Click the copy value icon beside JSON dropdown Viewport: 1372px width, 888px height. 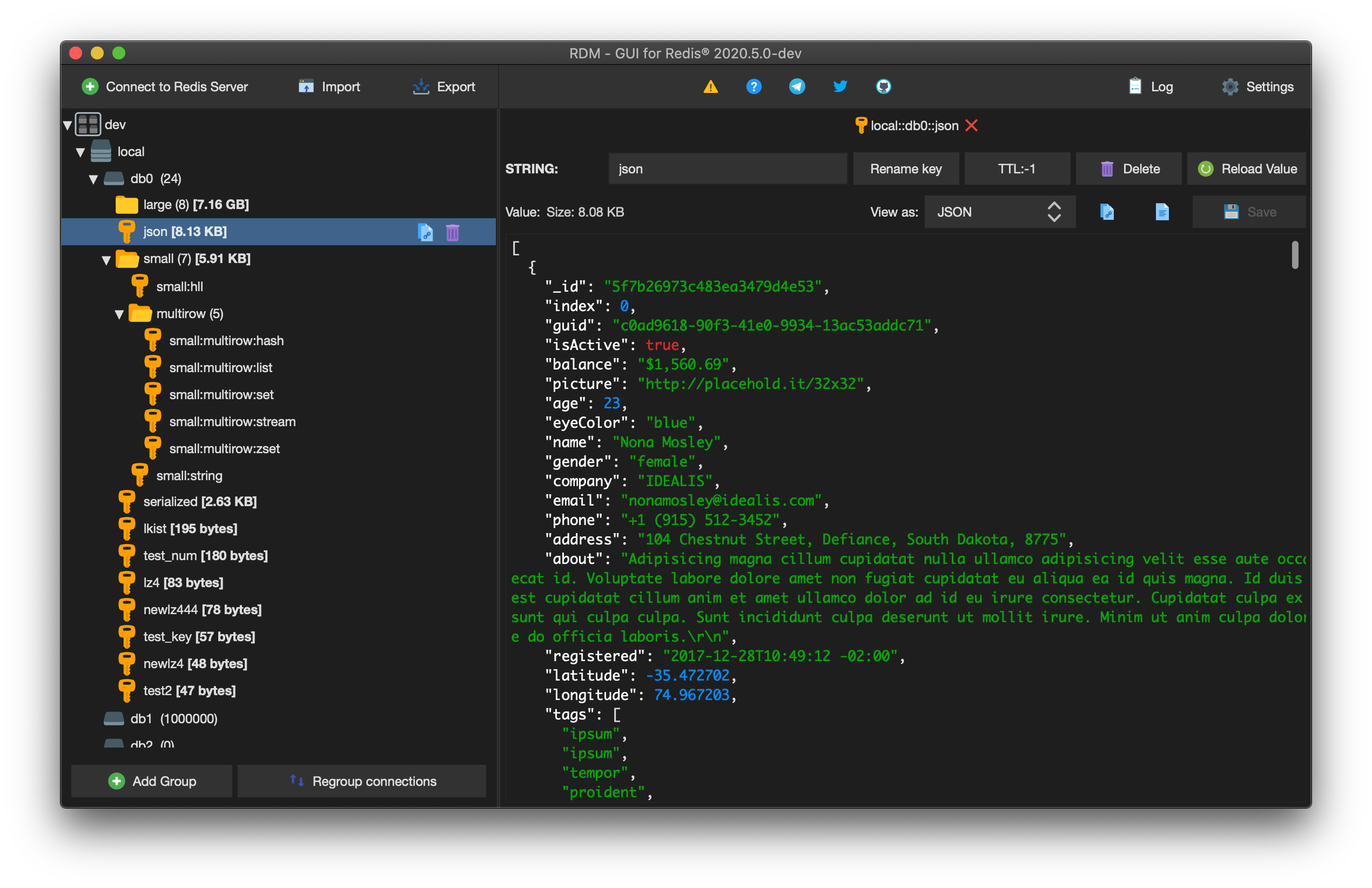(x=1106, y=212)
